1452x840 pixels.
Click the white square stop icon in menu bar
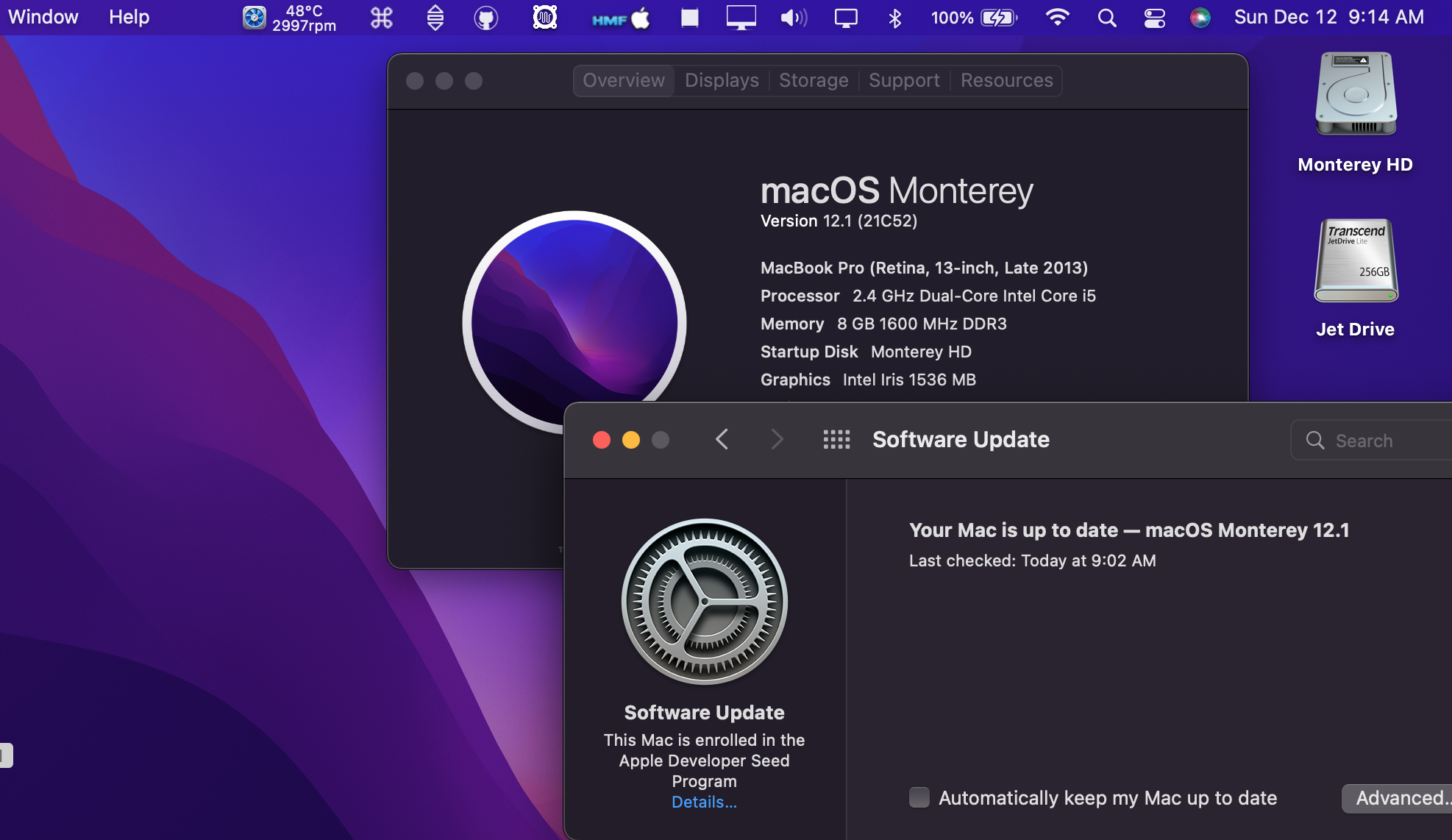689,18
